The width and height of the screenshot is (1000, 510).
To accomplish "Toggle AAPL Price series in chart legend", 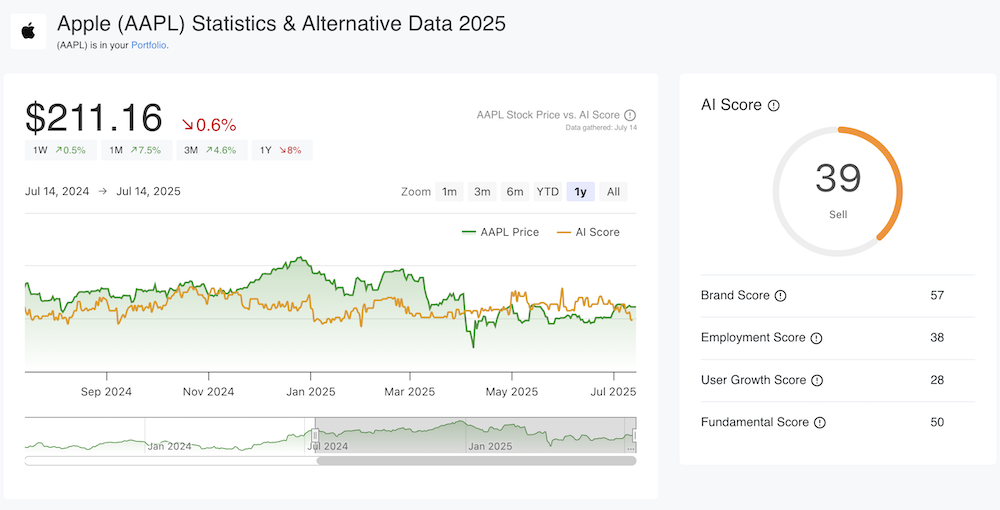I will click(x=500, y=232).
